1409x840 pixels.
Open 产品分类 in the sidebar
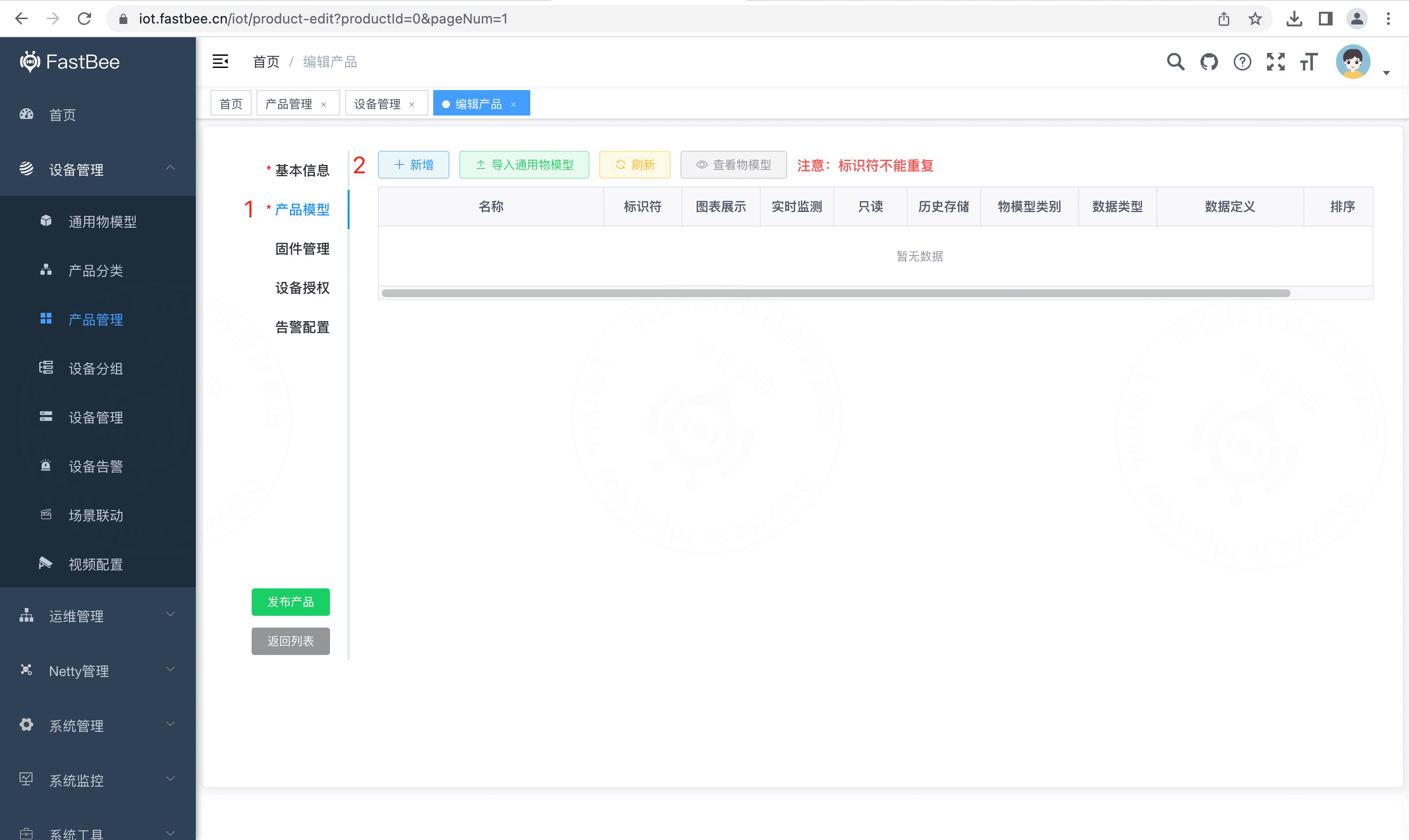(98, 271)
